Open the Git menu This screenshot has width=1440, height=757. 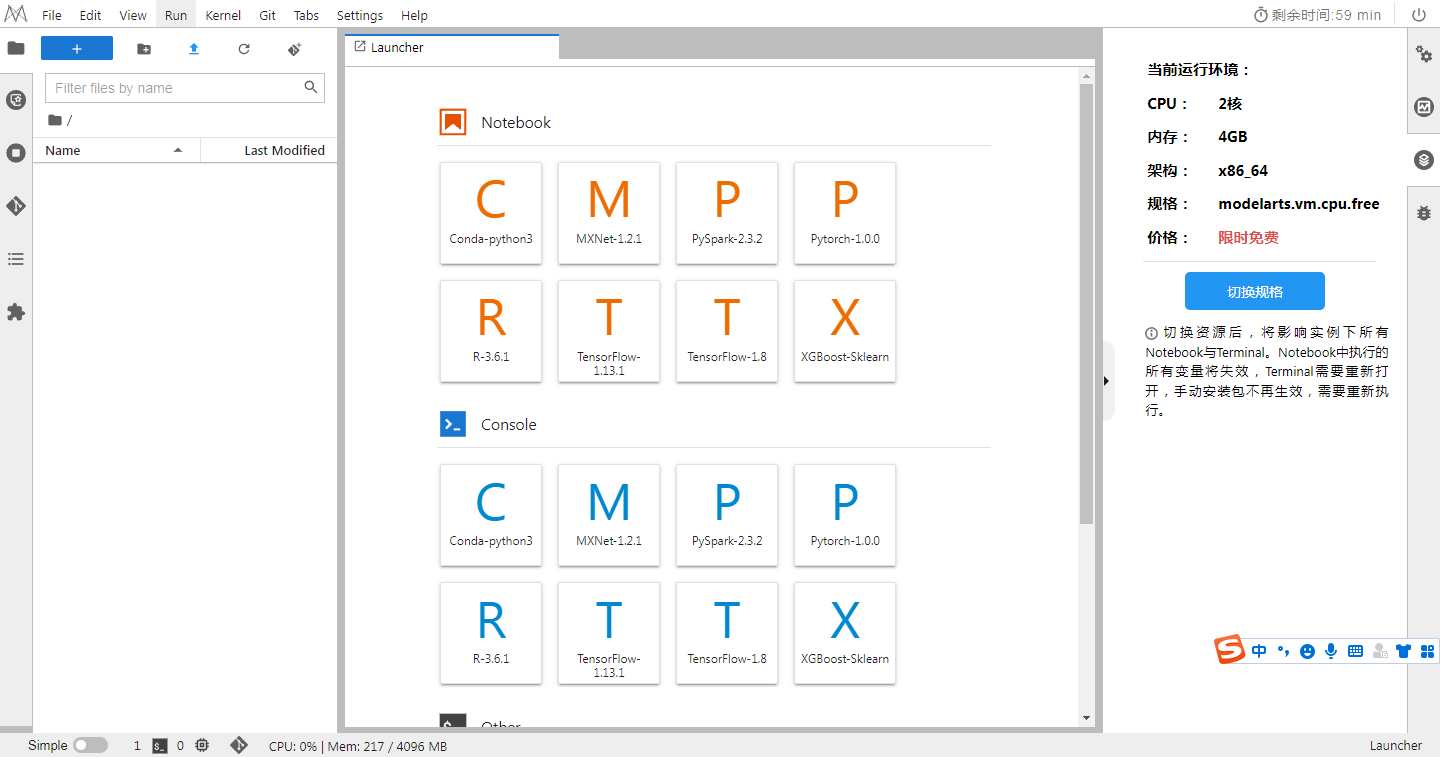point(268,15)
